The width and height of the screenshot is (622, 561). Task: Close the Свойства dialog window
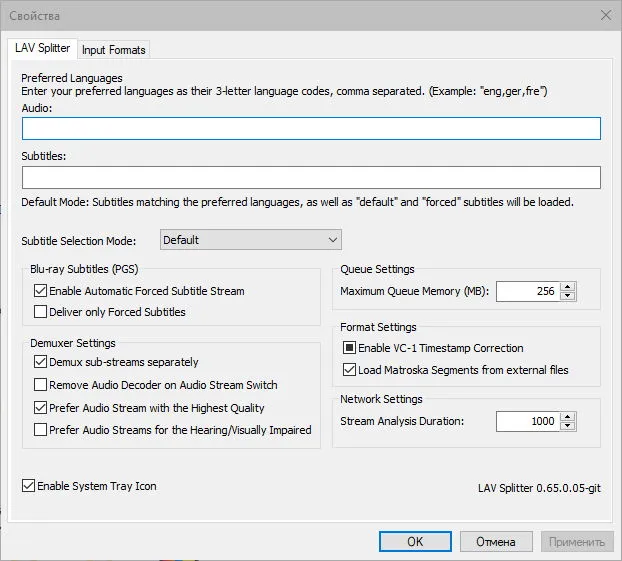click(x=606, y=15)
